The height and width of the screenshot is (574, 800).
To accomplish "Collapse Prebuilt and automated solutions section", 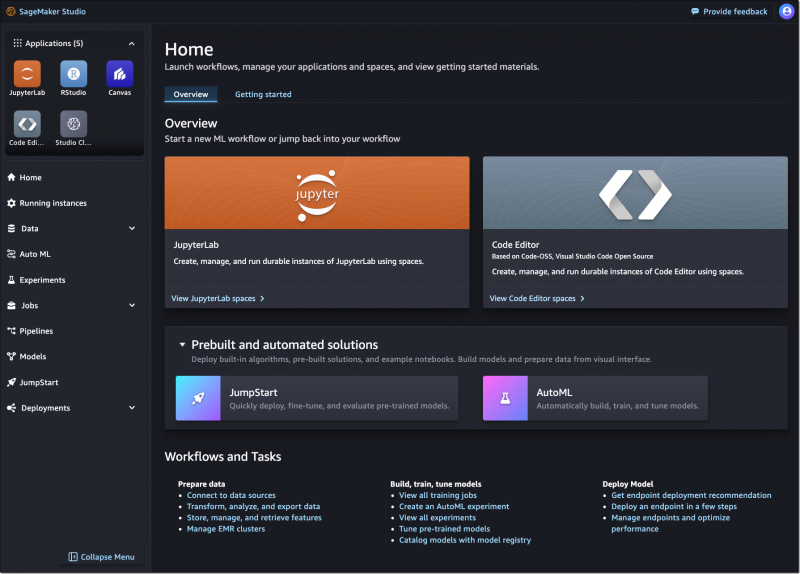I will (x=182, y=345).
